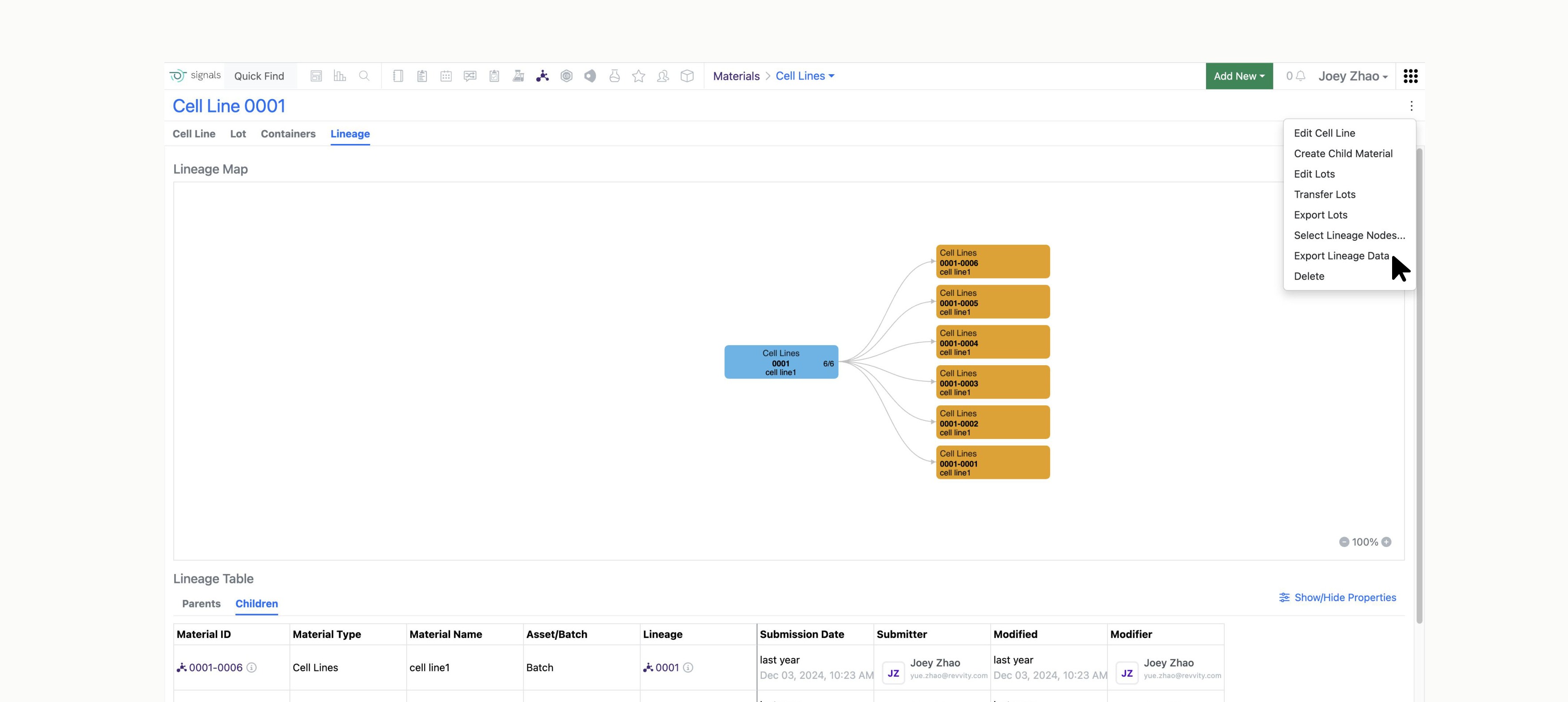Select the 0001-0003 child node
The image size is (1568, 702).
(993, 383)
